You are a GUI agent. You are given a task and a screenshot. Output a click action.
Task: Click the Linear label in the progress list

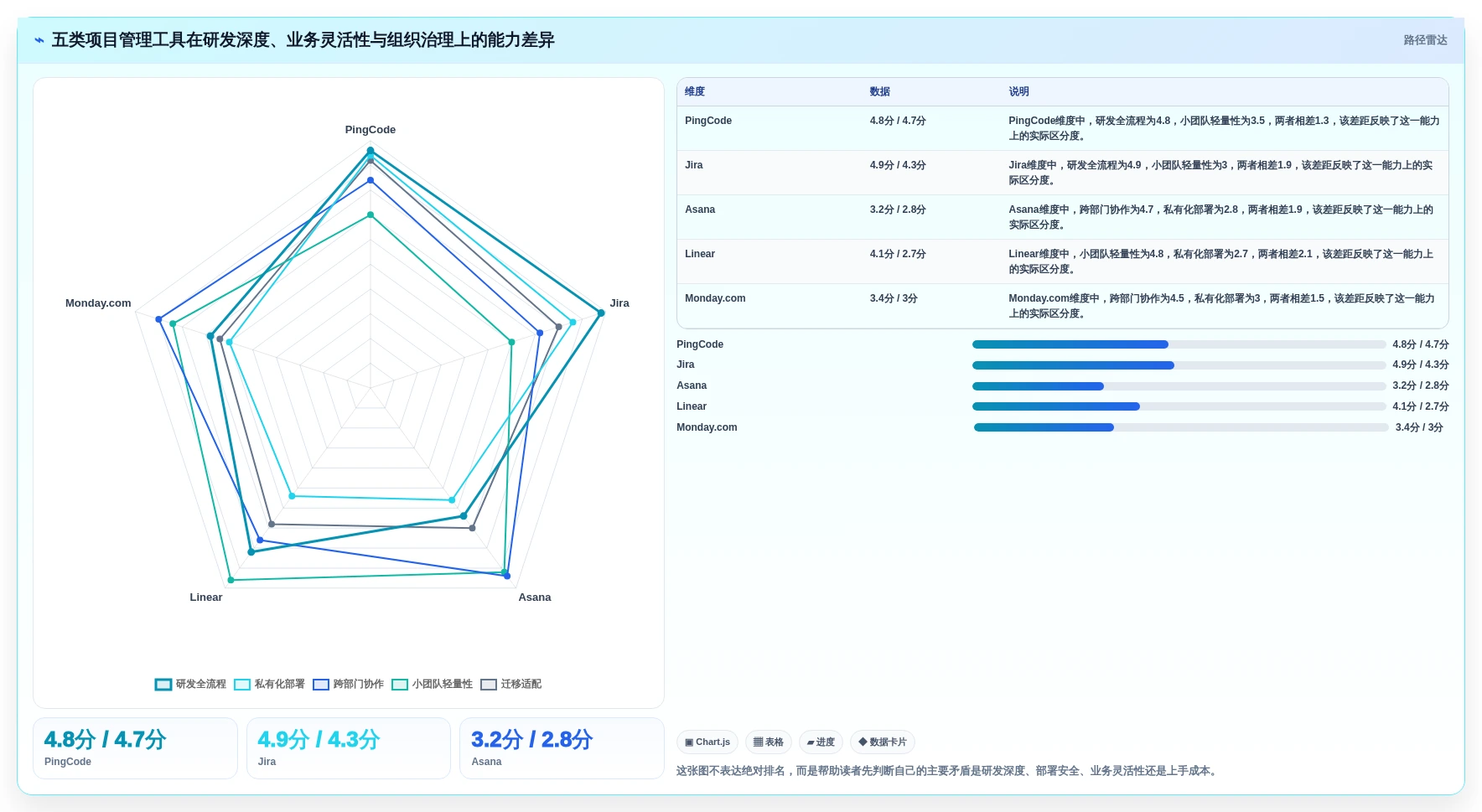click(x=692, y=406)
